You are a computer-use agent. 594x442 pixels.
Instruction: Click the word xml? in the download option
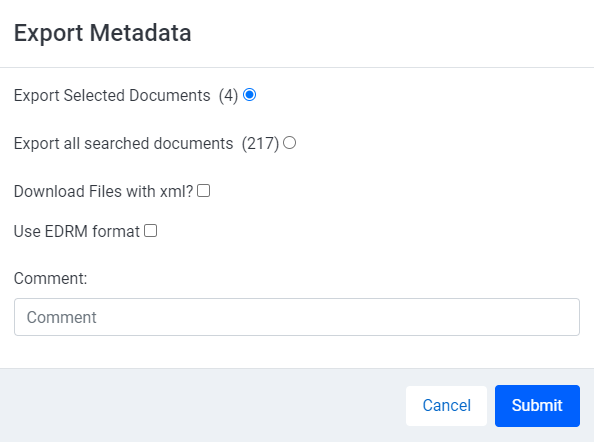(x=177, y=191)
